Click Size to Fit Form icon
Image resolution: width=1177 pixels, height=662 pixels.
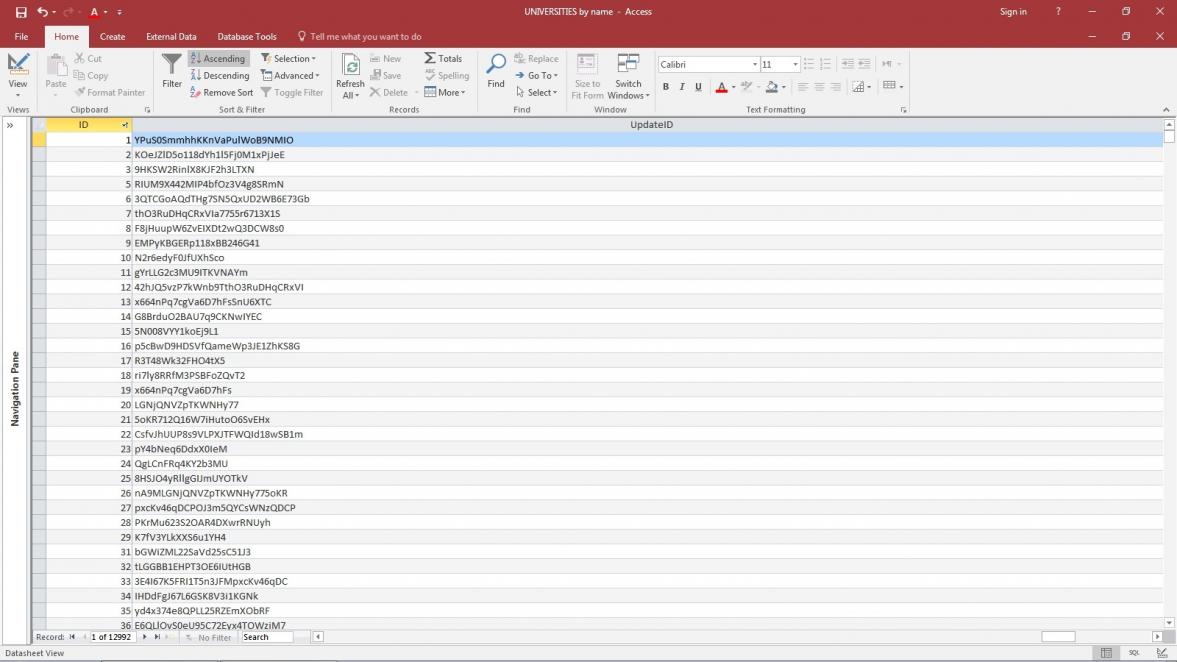coord(587,65)
